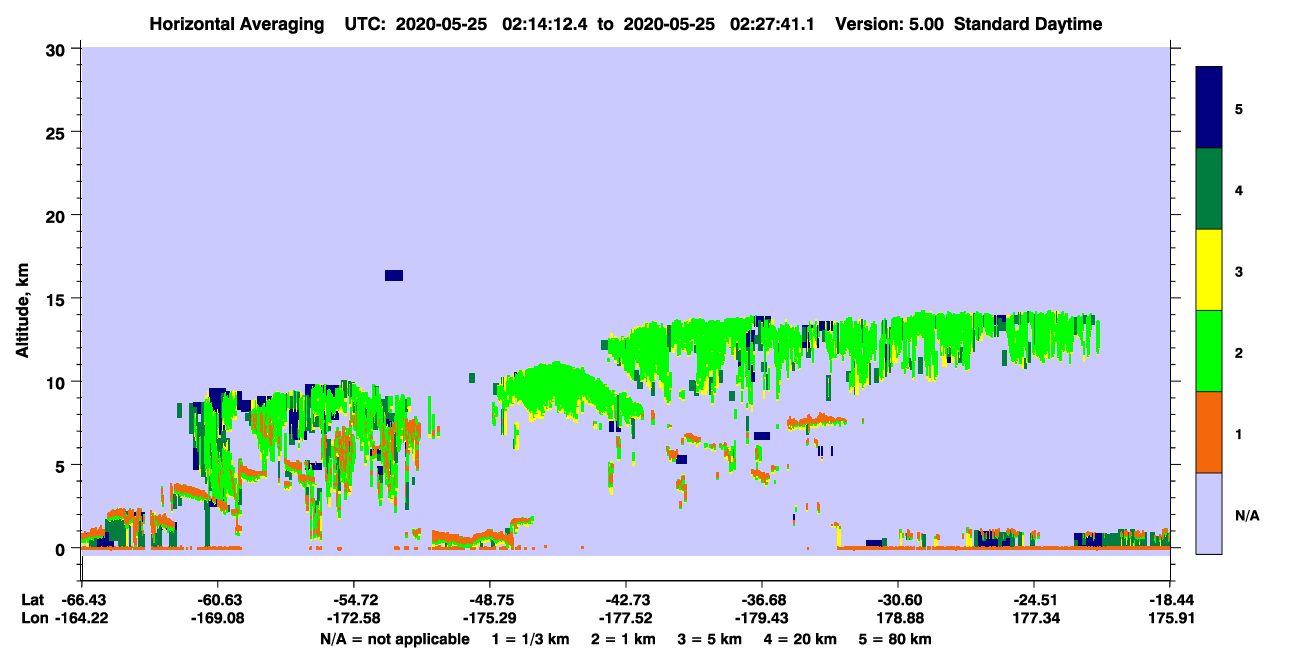Click the '2 = 1 km' legend note
This screenshot has width=1300, height=667.
[x=624, y=639]
